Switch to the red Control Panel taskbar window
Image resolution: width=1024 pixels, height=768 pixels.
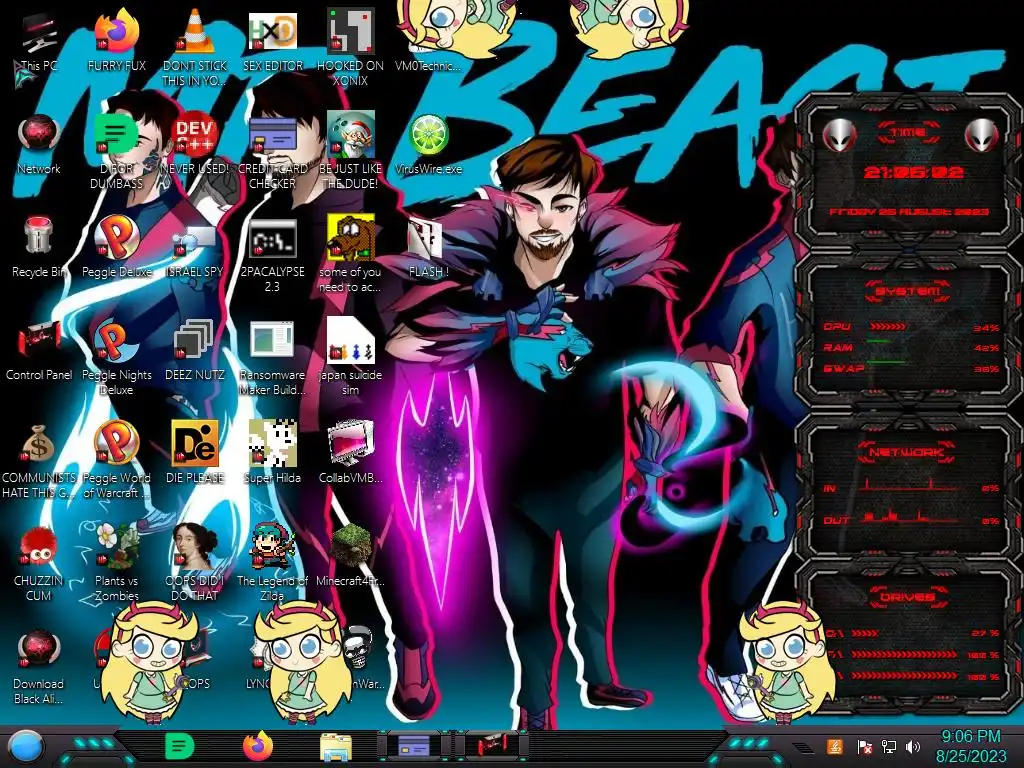pos(491,746)
